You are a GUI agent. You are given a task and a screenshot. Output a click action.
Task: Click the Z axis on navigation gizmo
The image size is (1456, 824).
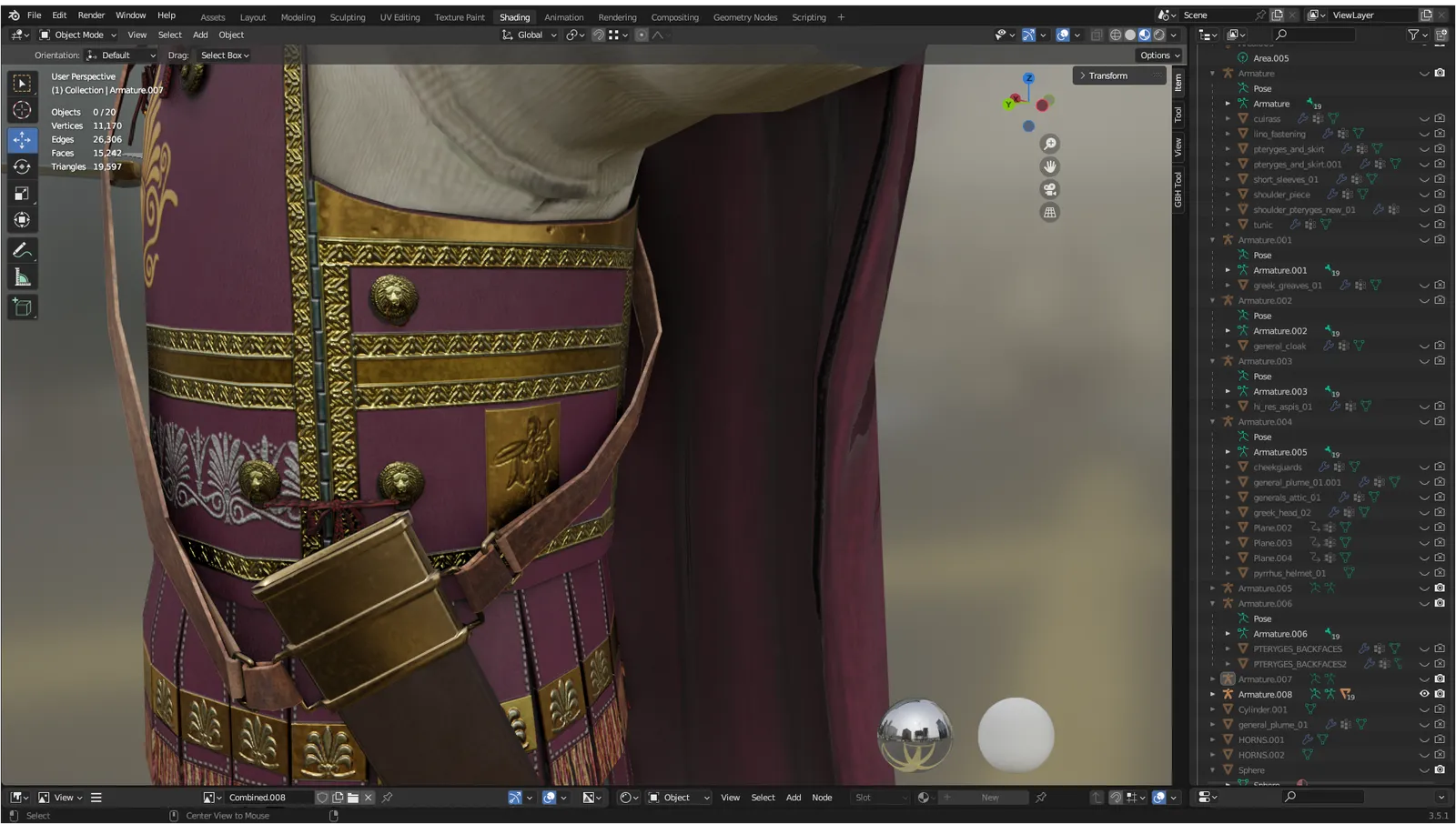click(1028, 78)
